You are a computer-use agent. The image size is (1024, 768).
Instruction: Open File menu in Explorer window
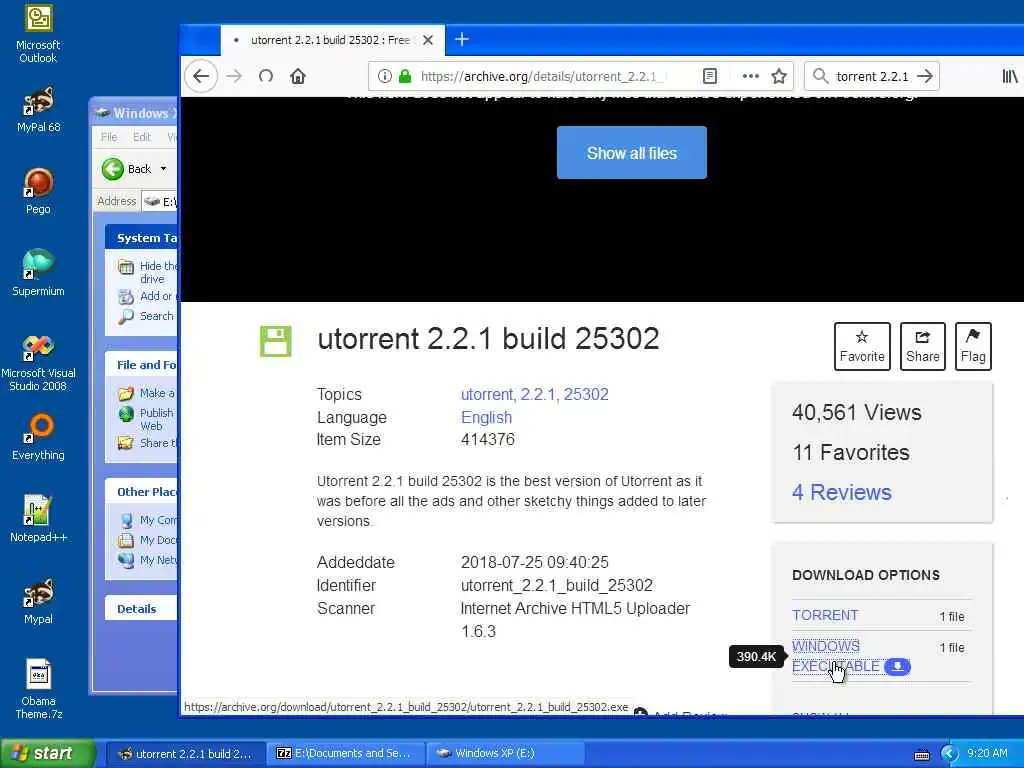click(109, 136)
